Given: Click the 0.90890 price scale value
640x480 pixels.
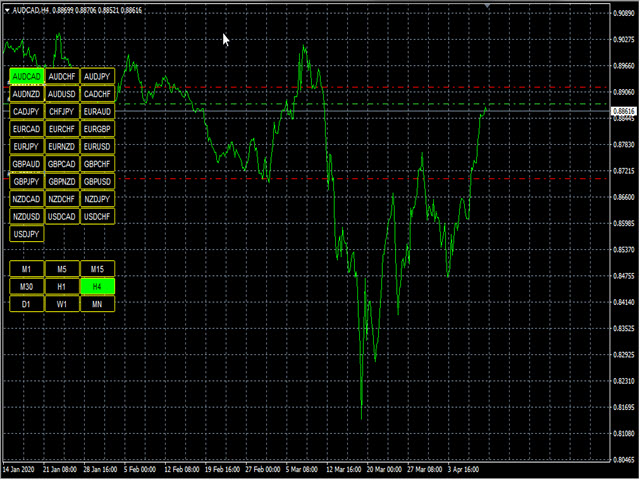Looking at the screenshot, I should click(x=624, y=13).
